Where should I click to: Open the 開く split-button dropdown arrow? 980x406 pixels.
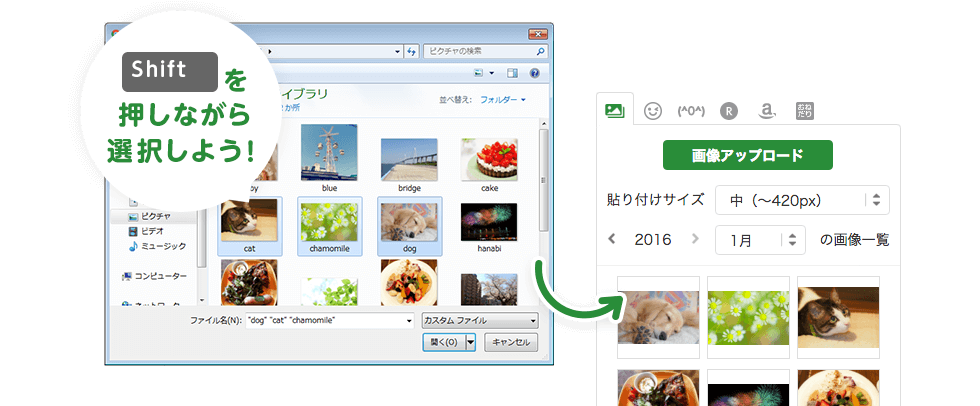pyautogui.click(x=471, y=342)
